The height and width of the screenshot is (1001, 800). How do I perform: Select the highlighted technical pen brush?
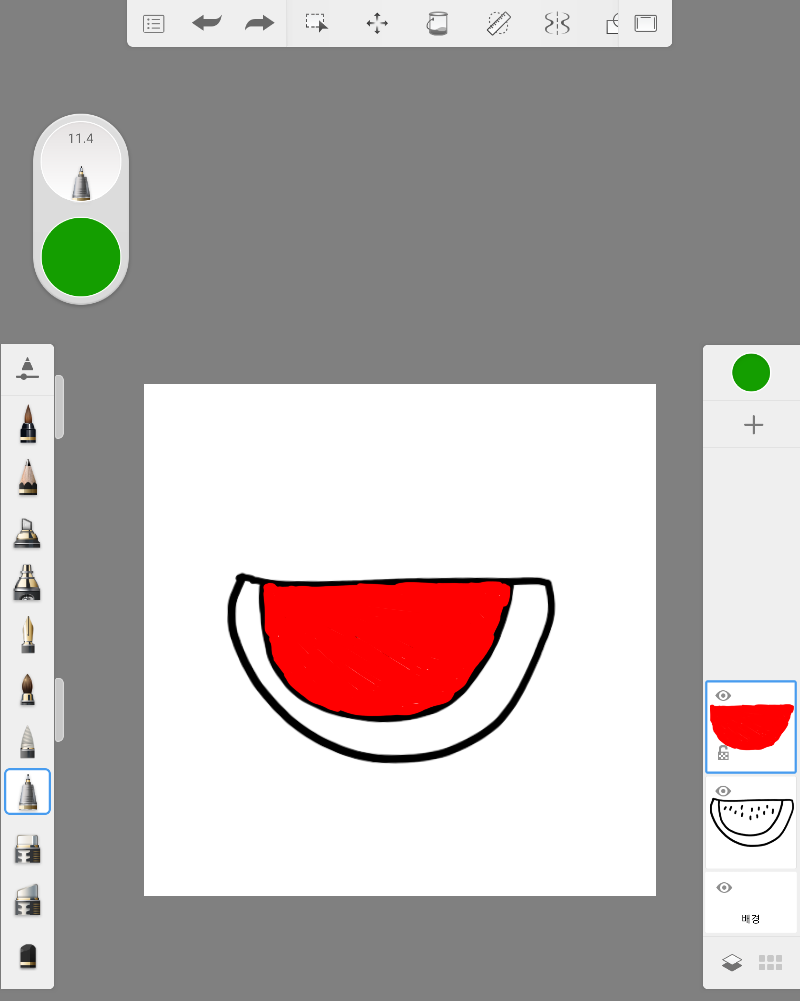pos(27,792)
